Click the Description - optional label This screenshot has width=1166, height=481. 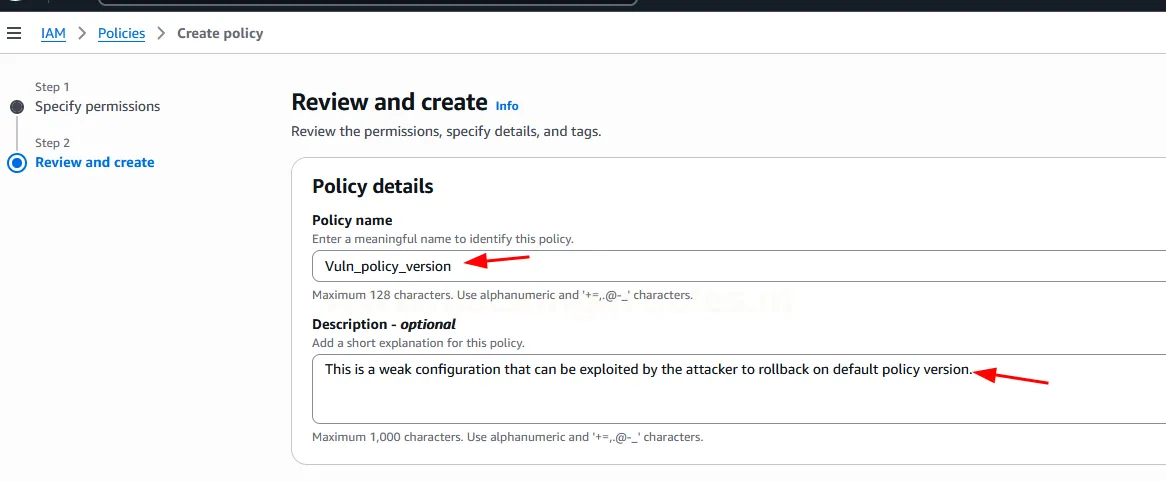[x=384, y=324]
